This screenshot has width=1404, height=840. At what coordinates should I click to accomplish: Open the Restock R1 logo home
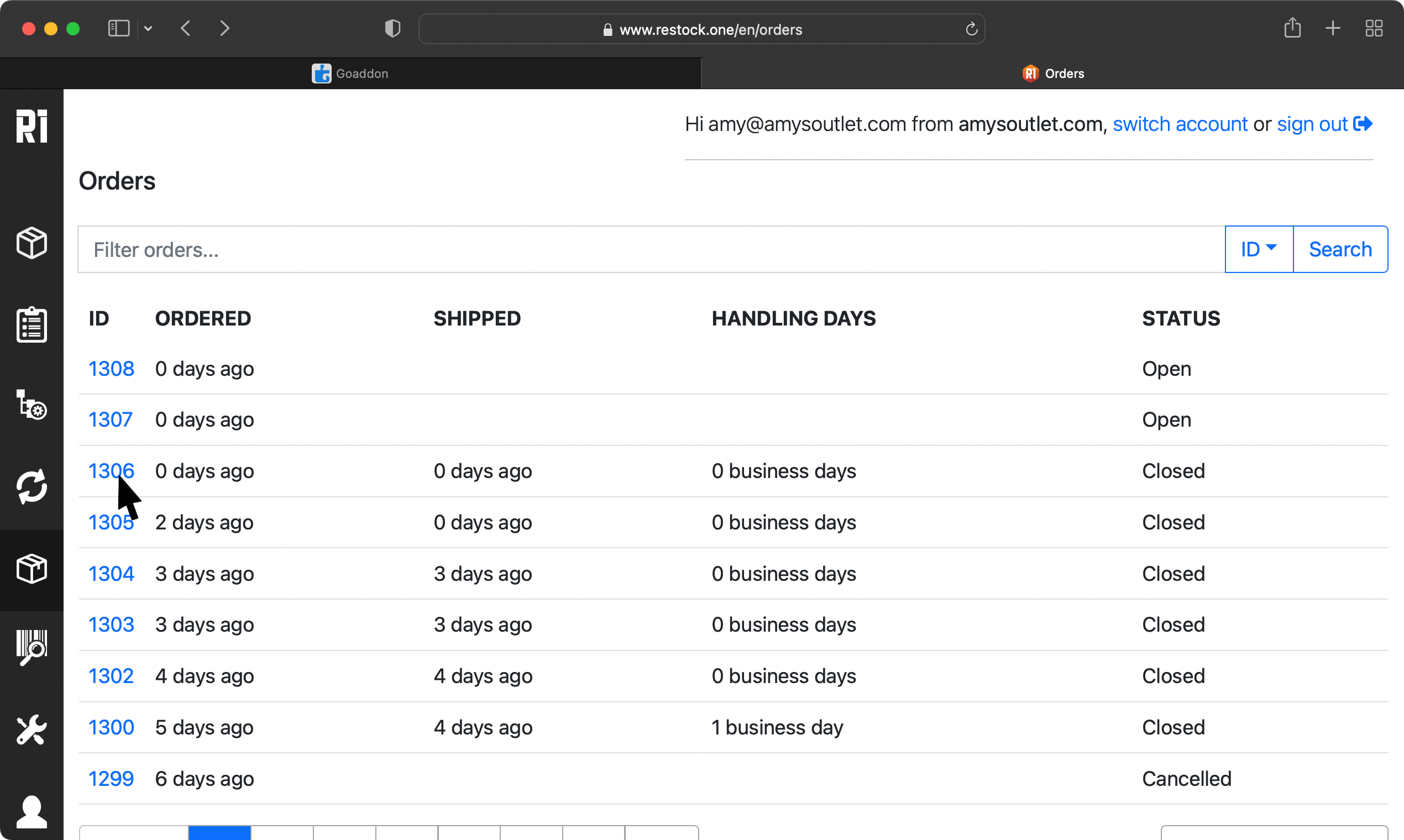click(32, 125)
